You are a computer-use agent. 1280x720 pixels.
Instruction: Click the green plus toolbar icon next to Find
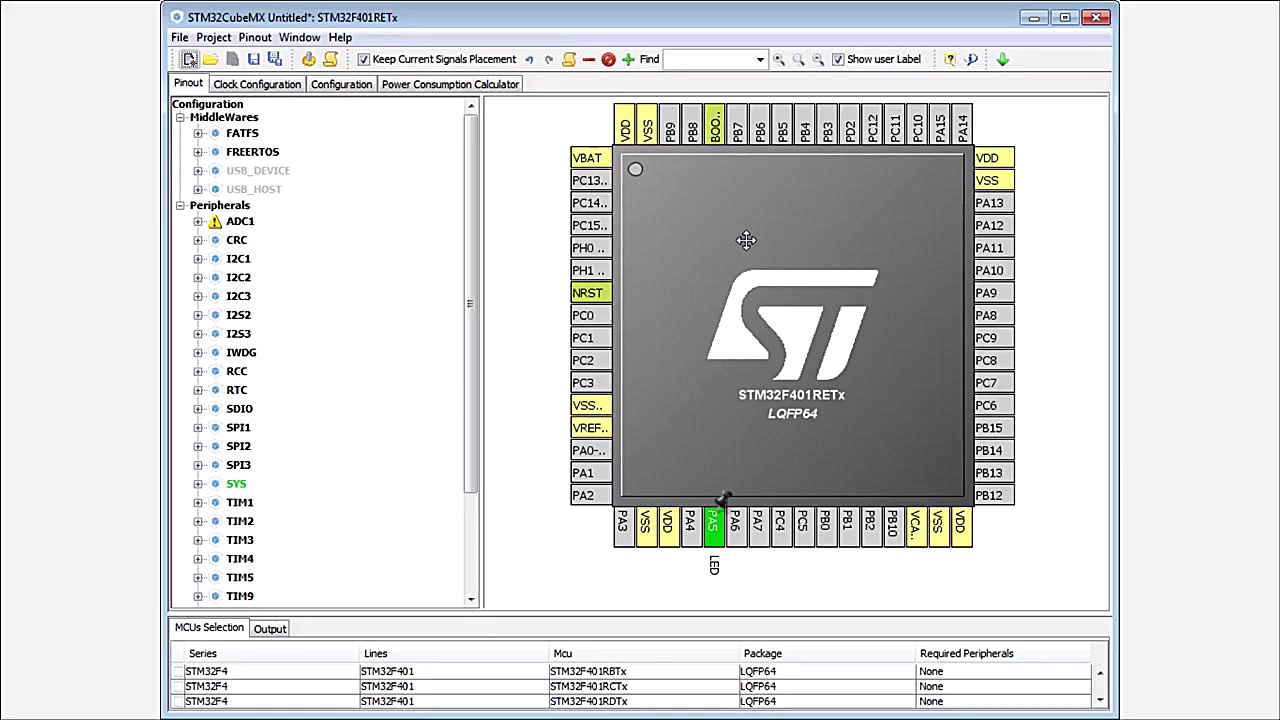coord(628,59)
